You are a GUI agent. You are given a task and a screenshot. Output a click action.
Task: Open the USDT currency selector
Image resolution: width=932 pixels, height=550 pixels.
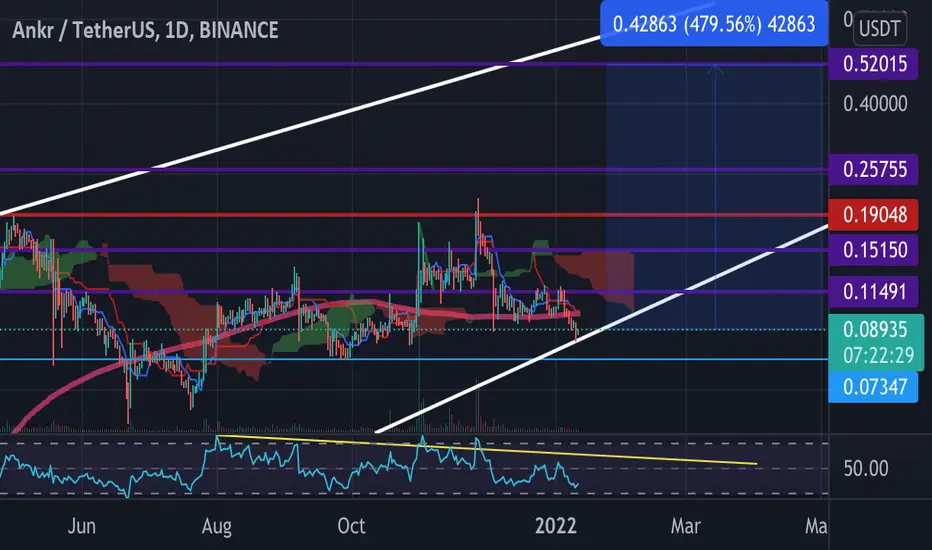(x=880, y=28)
